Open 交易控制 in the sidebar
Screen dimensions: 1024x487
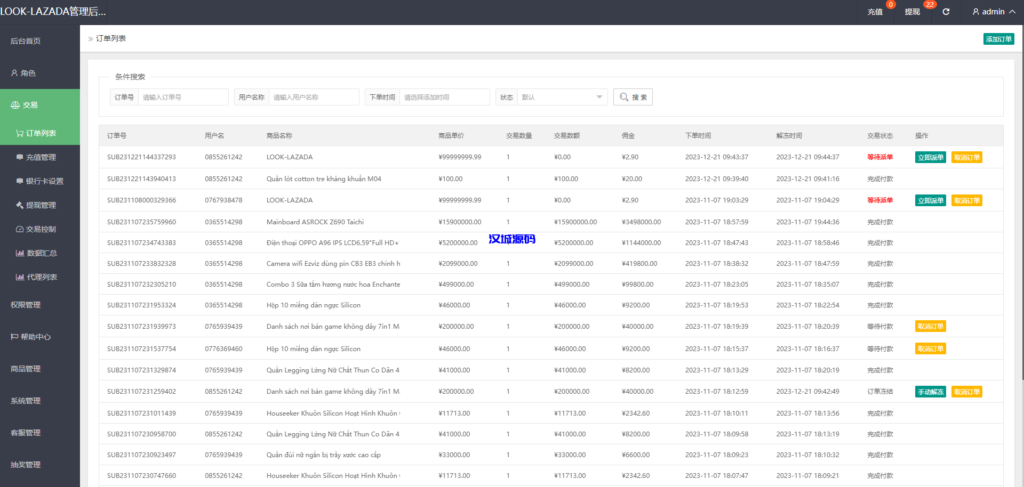click(41, 228)
